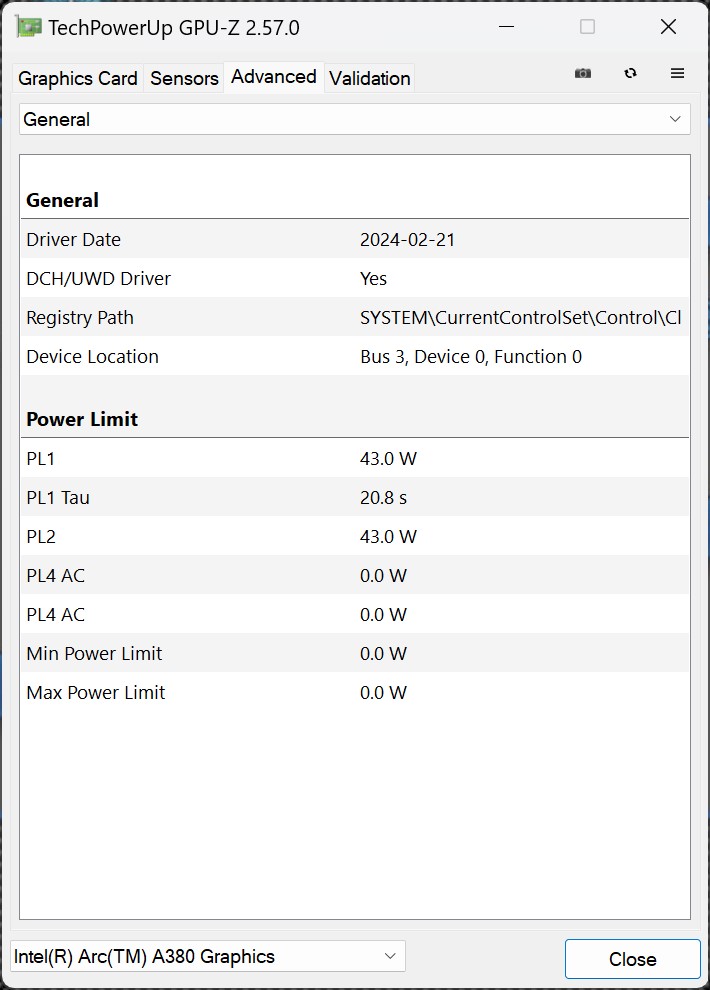
Task: Click the GPU-Z app icon in title bar
Action: (29, 27)
